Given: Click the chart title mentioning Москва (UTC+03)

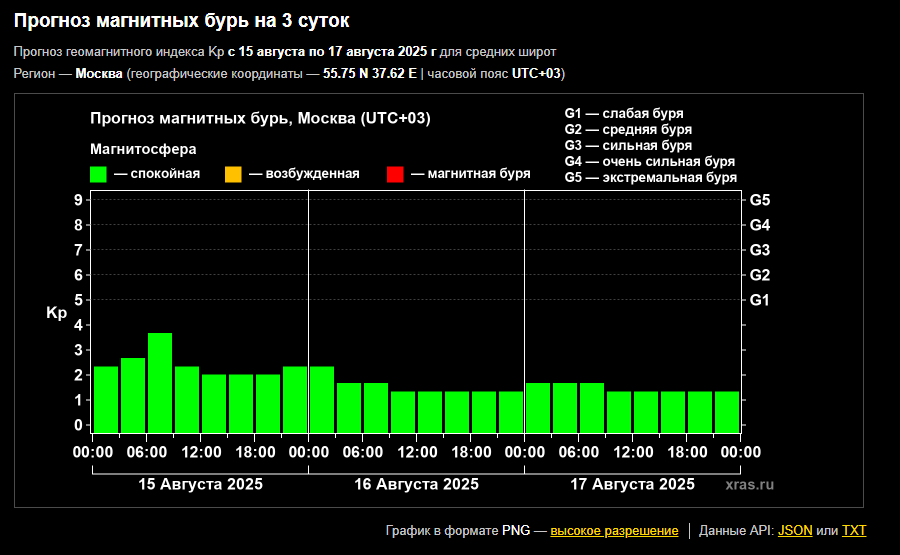Looking at the screenshot, I should click(x=260, y=118).
